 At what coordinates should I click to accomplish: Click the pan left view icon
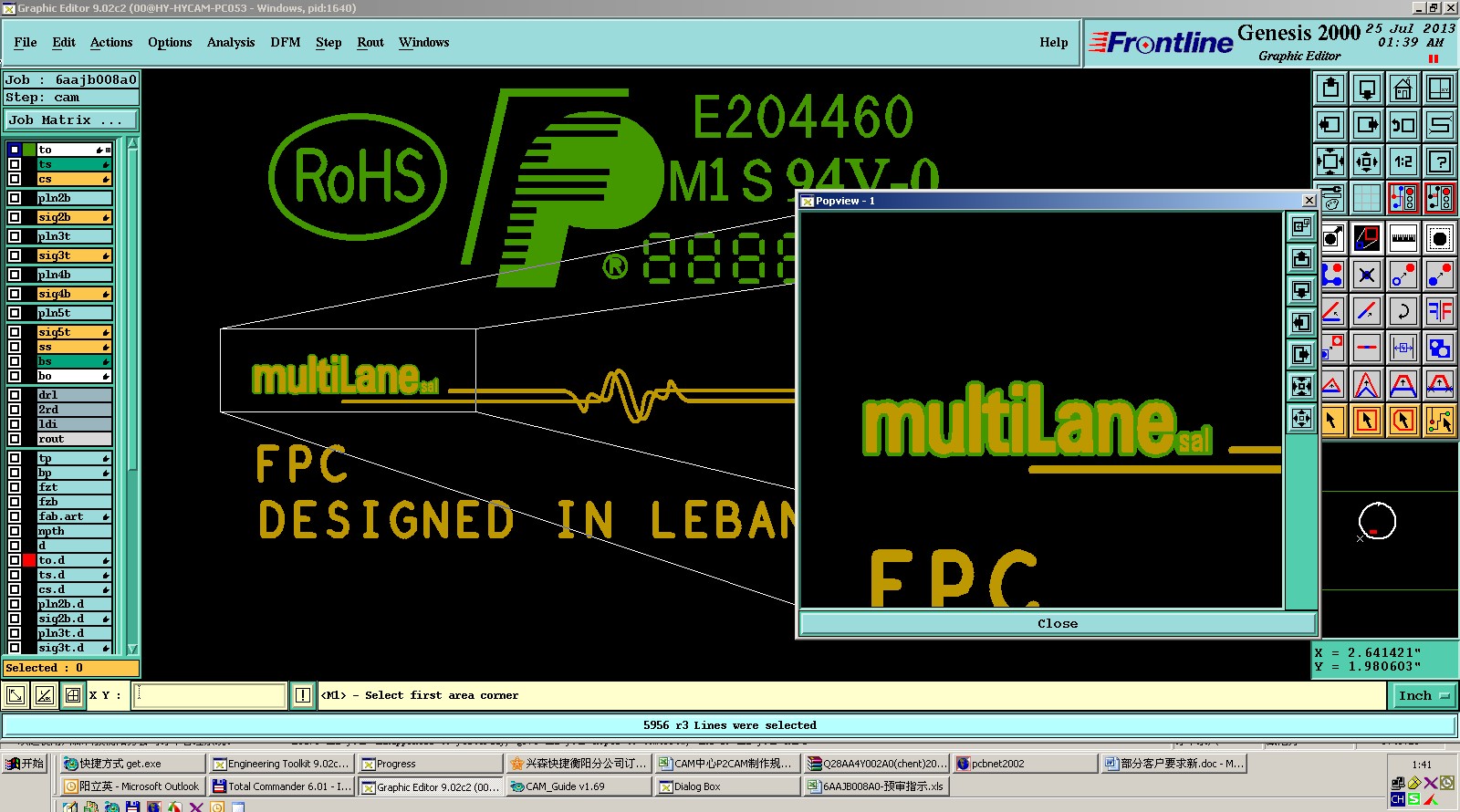coord(1330,125)
